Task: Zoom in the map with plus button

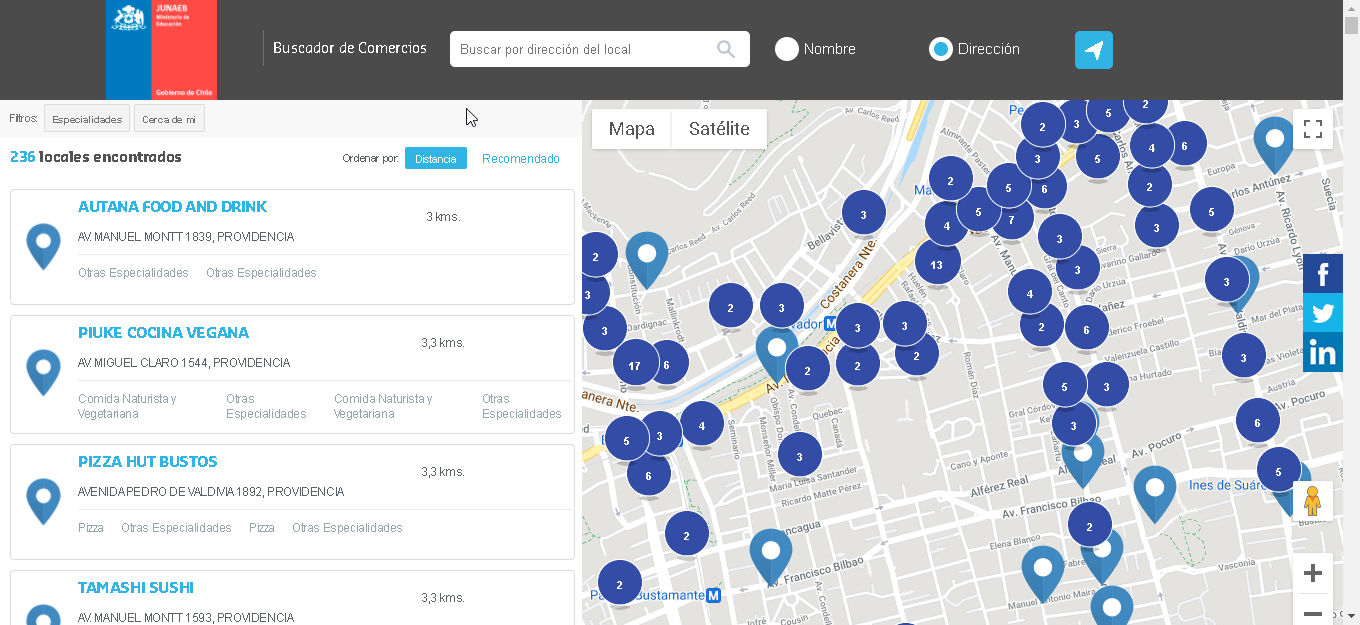Action: (1313, 573)
